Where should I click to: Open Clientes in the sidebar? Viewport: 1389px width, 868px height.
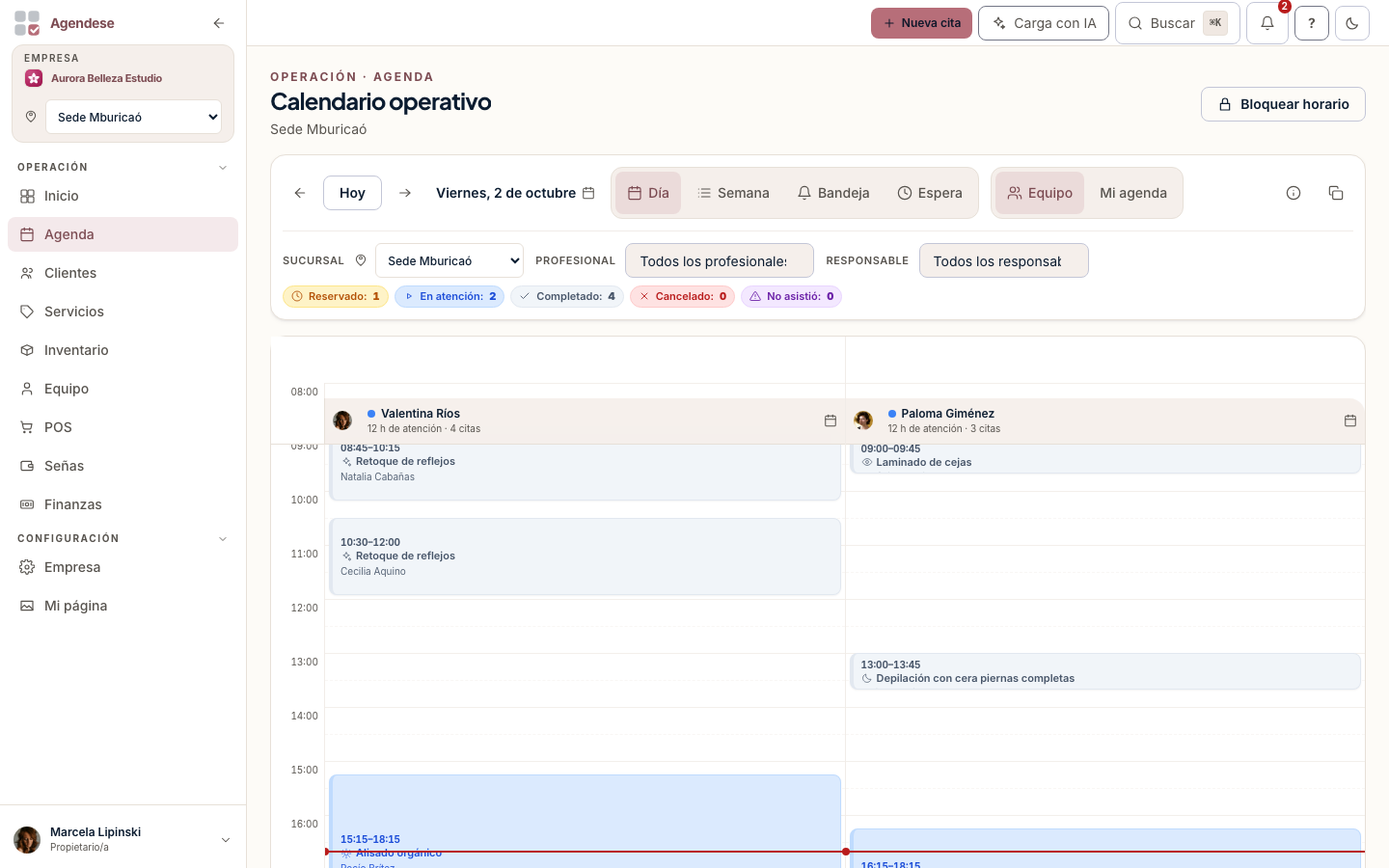[x=123, y=273]
